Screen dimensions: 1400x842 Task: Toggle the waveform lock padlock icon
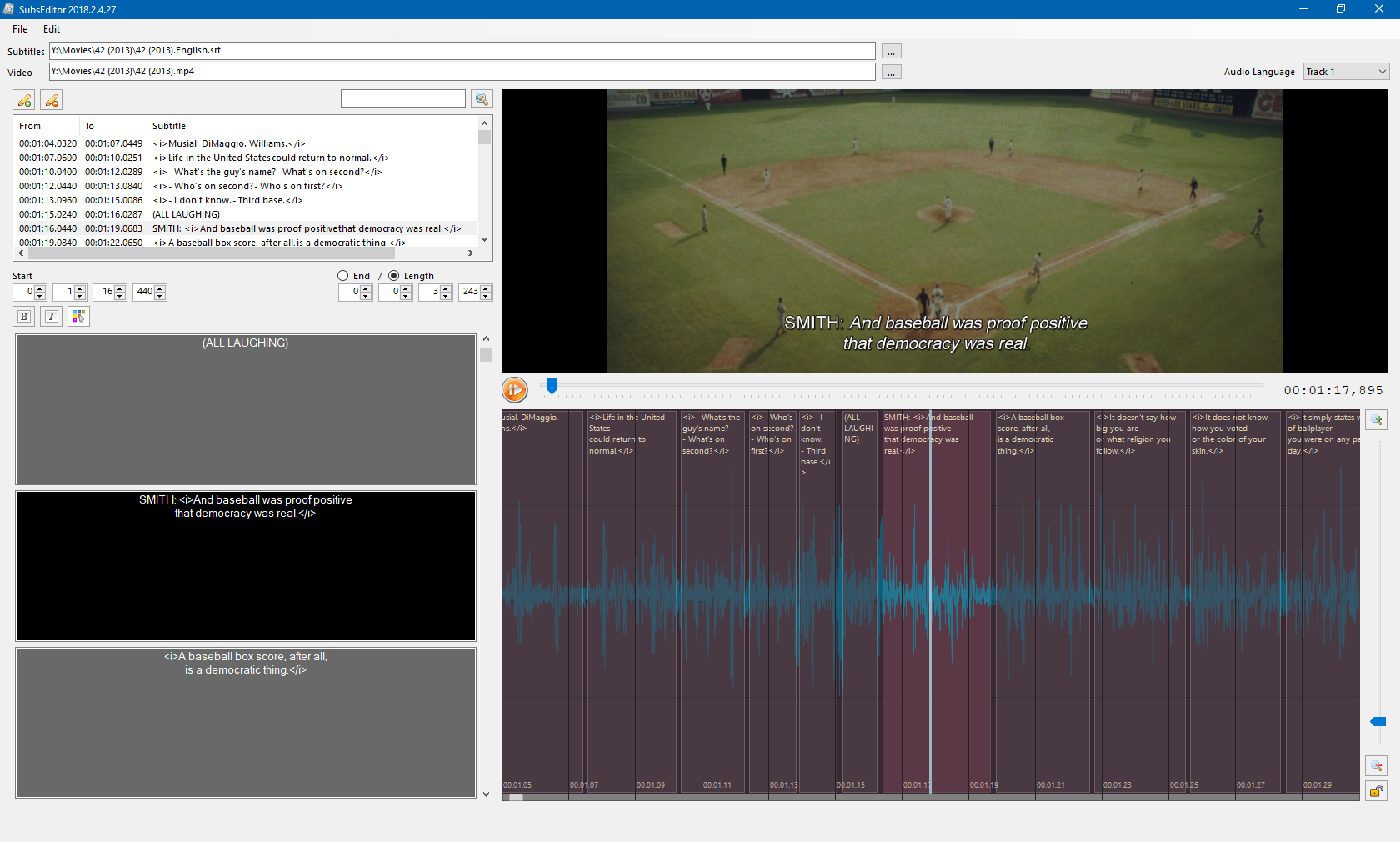[1376, 792]
